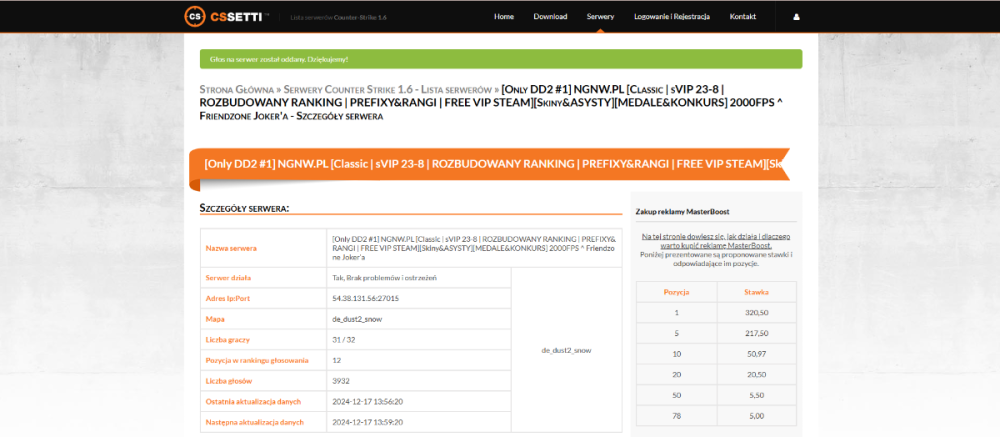This screenshot has height=437, width=1000.
Task: Click the Adres Ip:Port label
Action: click(228, 299)
